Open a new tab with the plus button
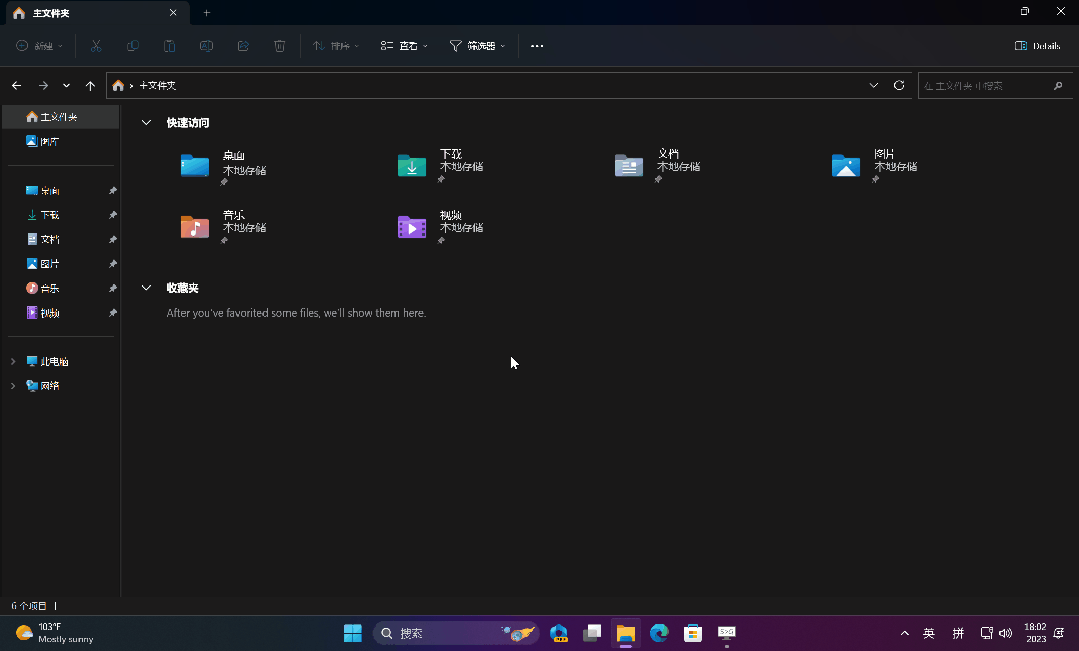This screenshot has height=651, width=1079. pos(206,13)
